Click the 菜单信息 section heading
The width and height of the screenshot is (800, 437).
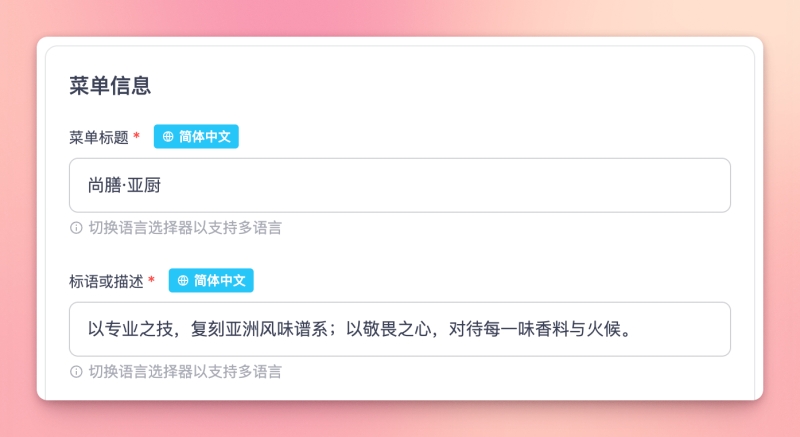pos(110,85)
